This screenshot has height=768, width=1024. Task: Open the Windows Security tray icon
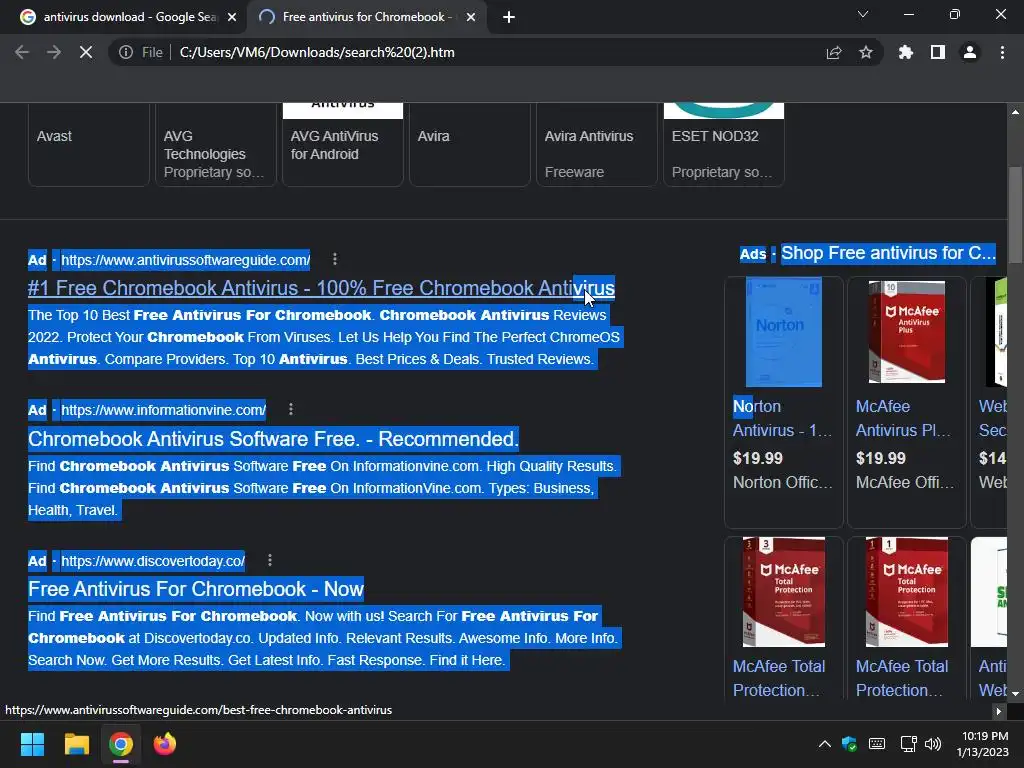(849, 744)
